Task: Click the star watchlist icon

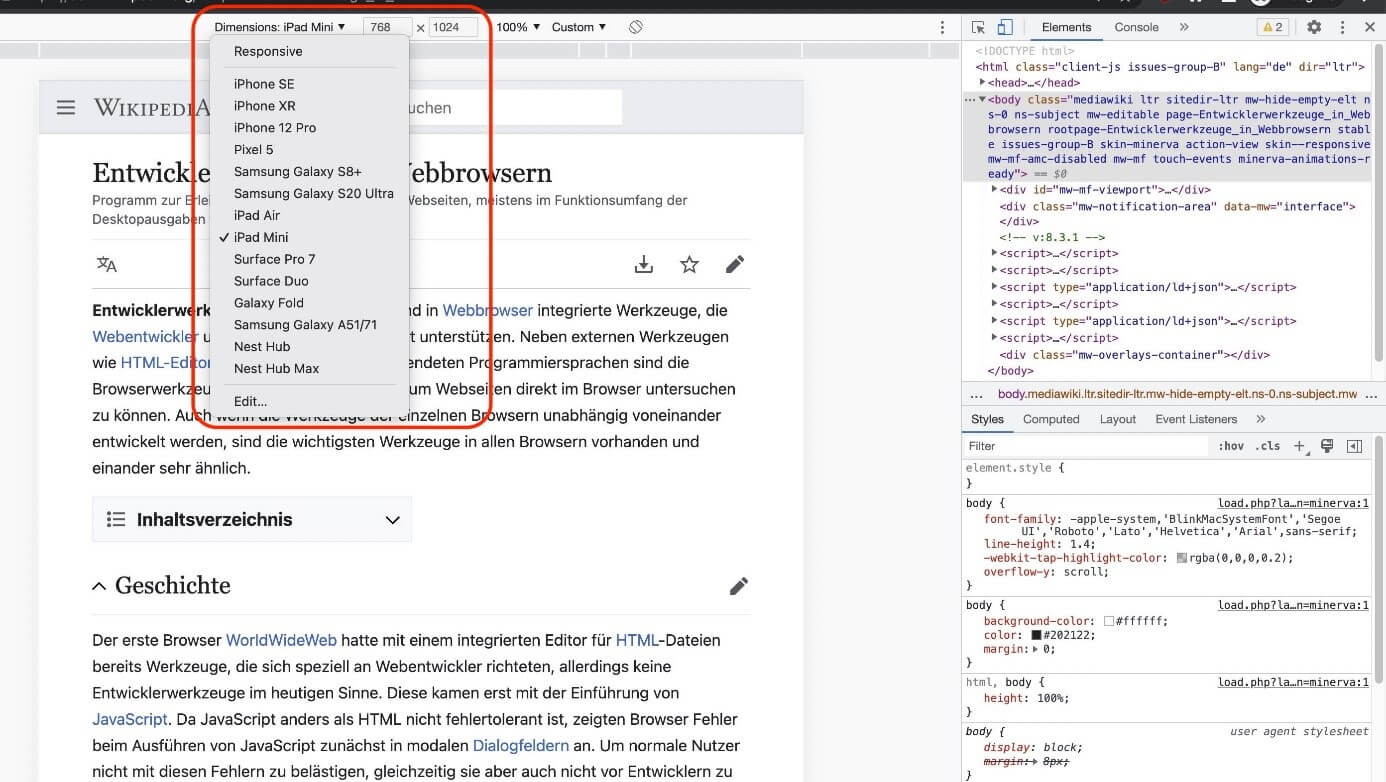Action: pos(689,264)
